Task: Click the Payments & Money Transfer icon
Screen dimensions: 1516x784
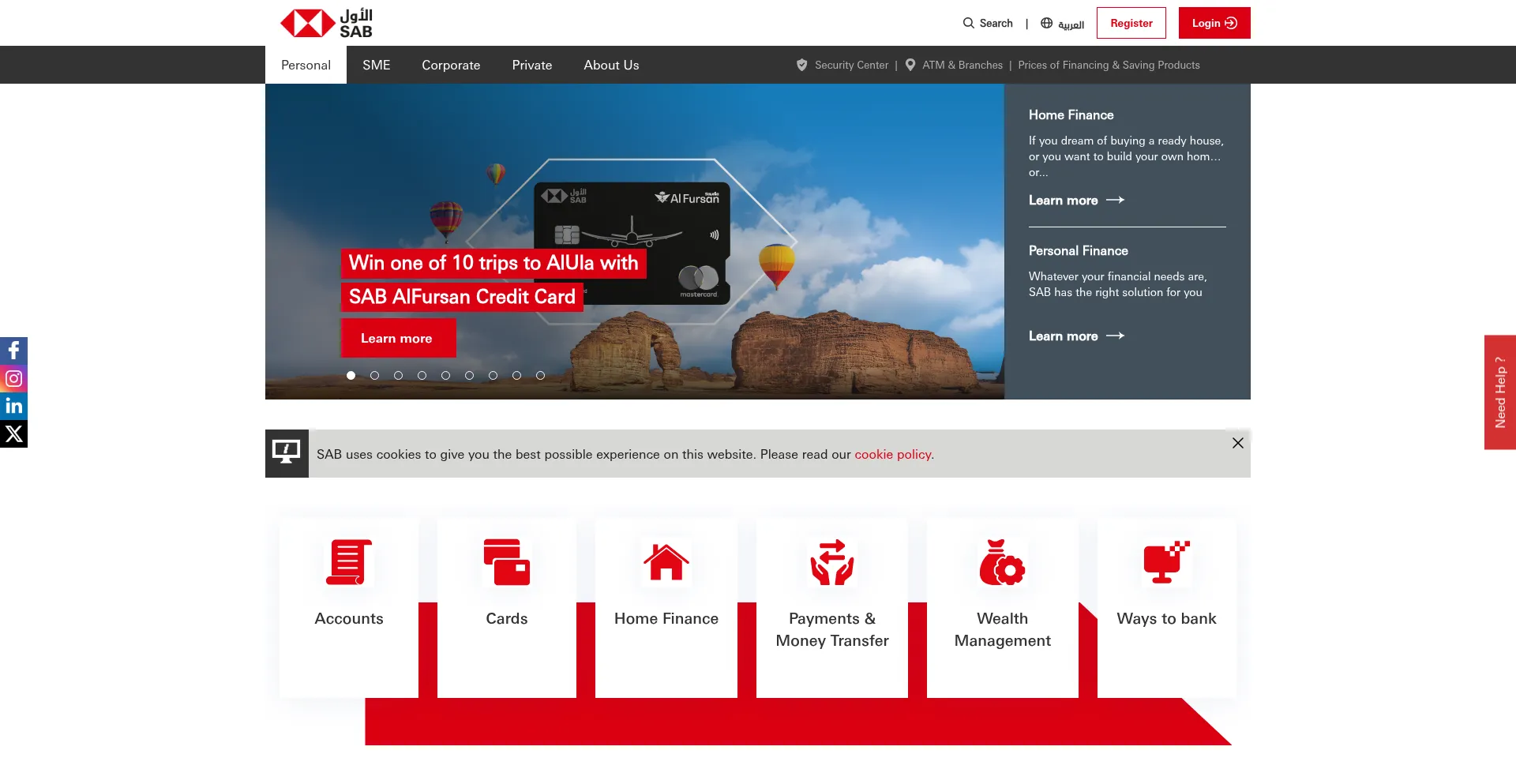Action: point(831,562)
